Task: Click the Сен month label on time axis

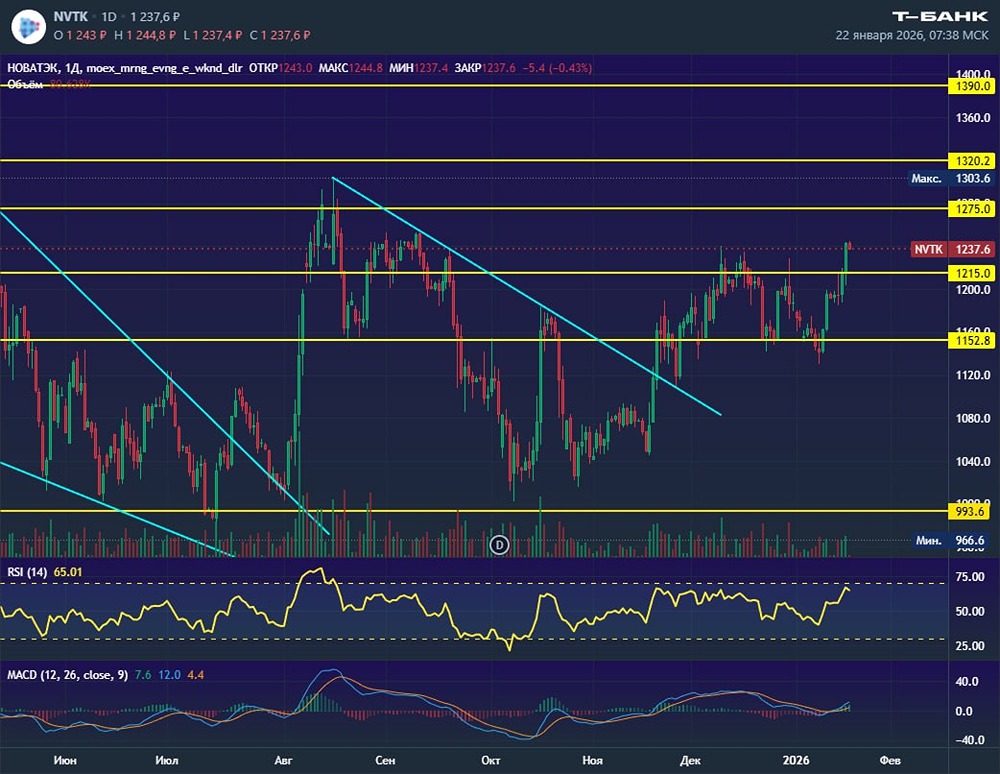Action: point(385,760)
